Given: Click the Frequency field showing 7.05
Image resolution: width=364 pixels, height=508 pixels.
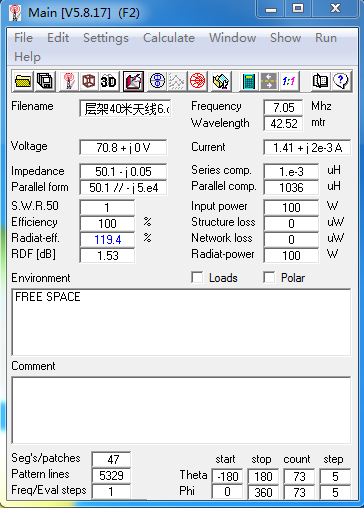Looking at the screenshot, I should (283, 107).
